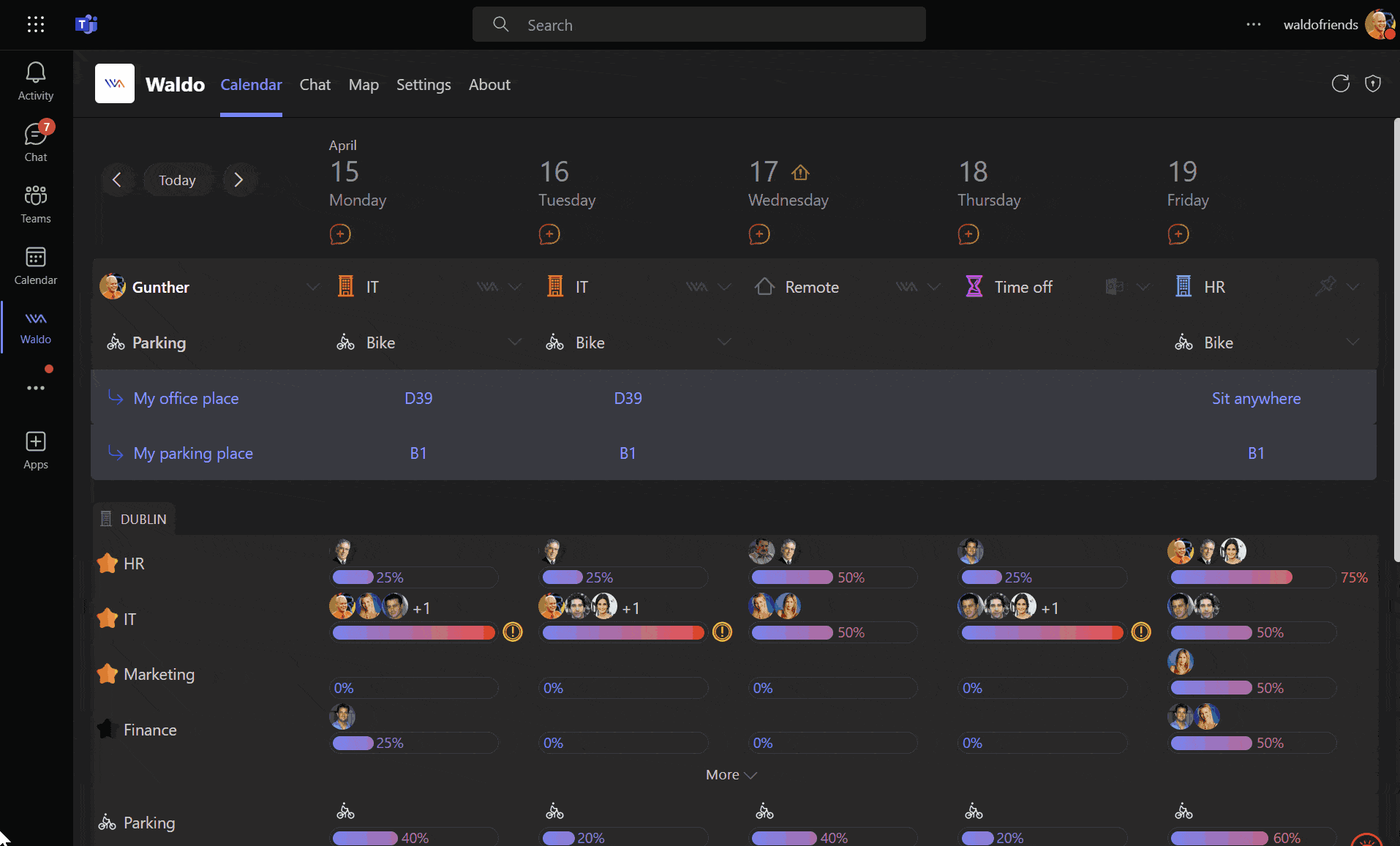Click the Waldo logo tile in the header

click(x=115, y=83)
